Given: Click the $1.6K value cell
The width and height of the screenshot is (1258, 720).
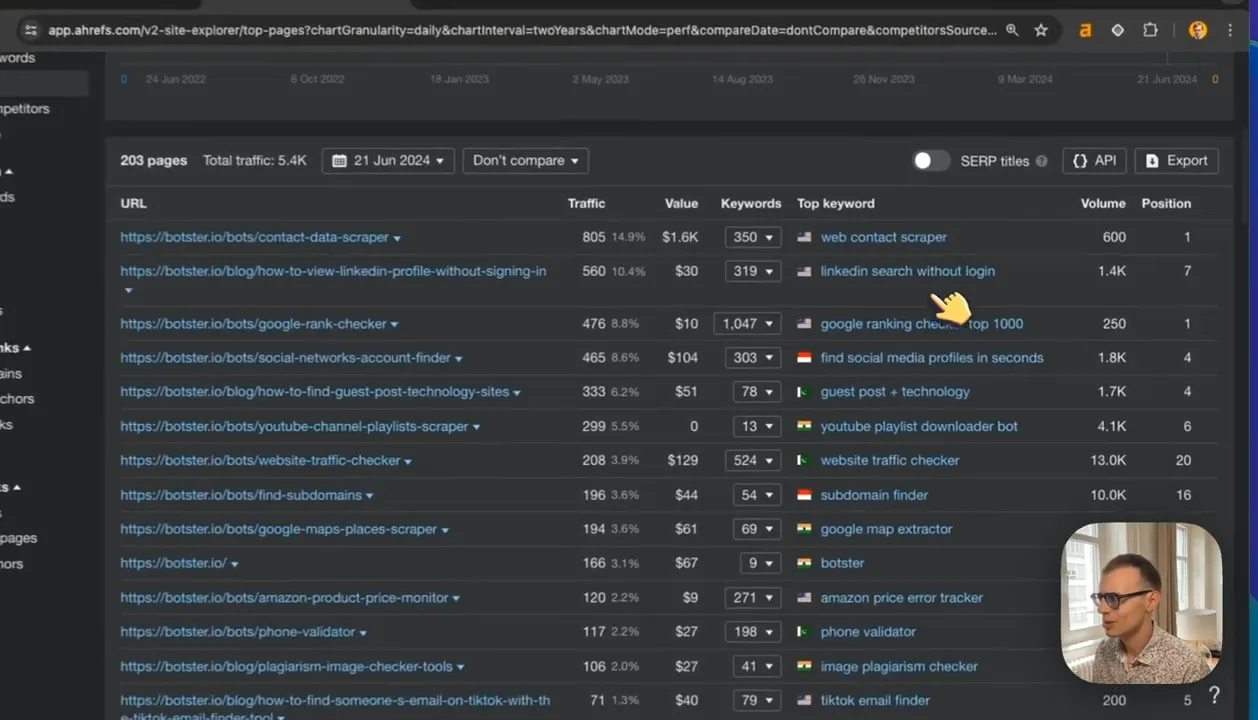Looking at the screenshot, I should pos(680,237).
